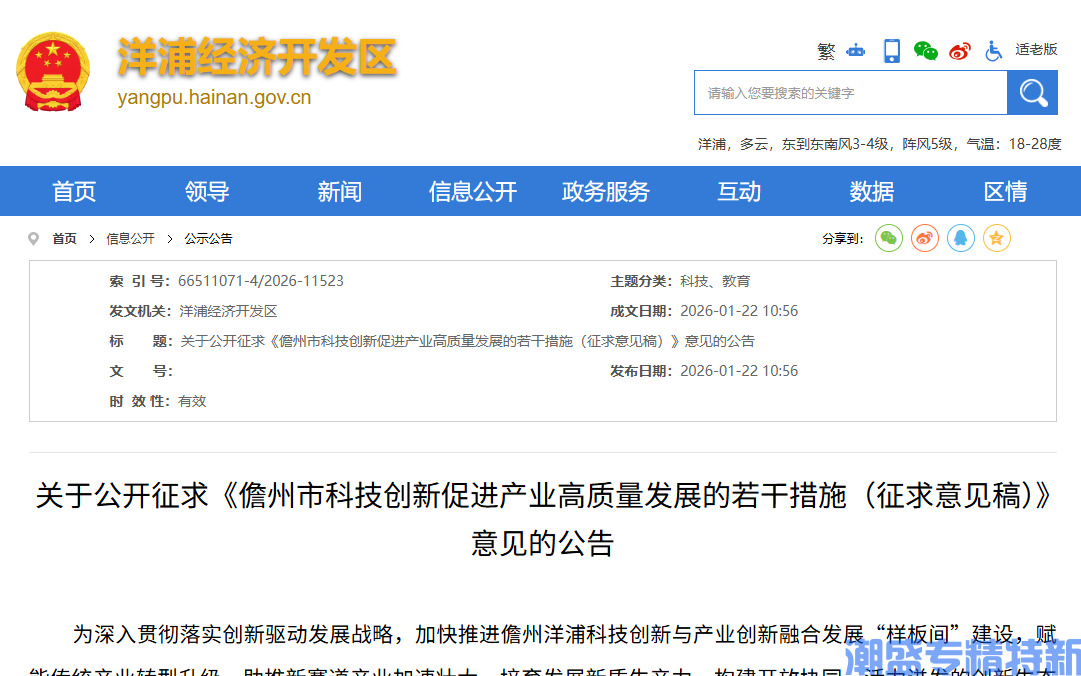Open the 政务服务 navigation dropdown
1081x676 pixels.
coord(606,191)
